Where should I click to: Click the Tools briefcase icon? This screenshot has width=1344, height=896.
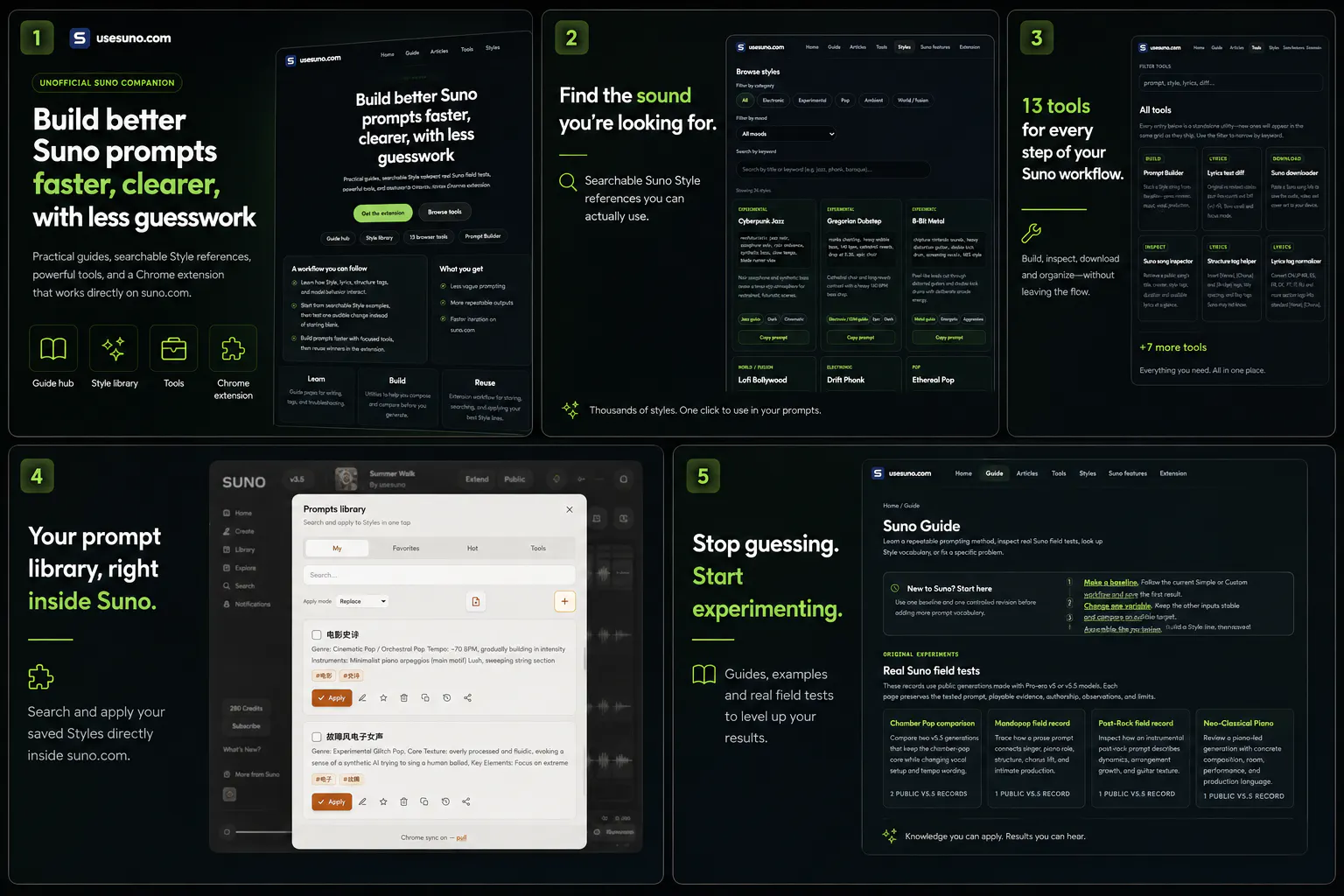click(x=174, y=348)
